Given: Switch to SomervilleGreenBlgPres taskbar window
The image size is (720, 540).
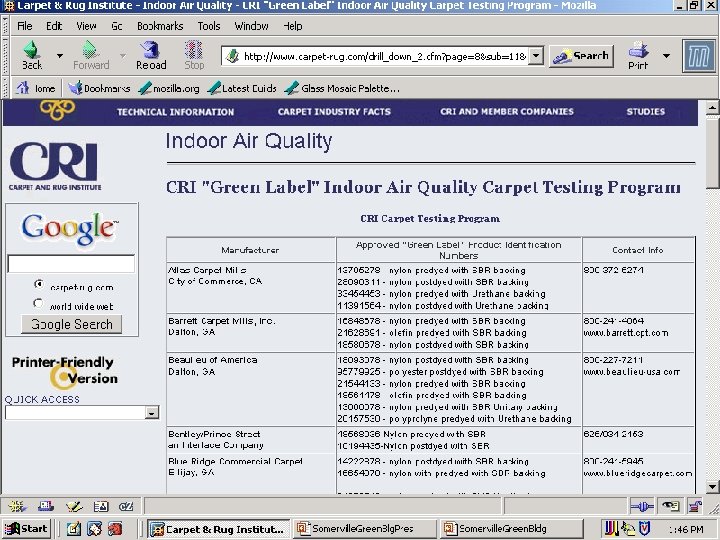Looking at the screenshot, I should click(365, 529).
